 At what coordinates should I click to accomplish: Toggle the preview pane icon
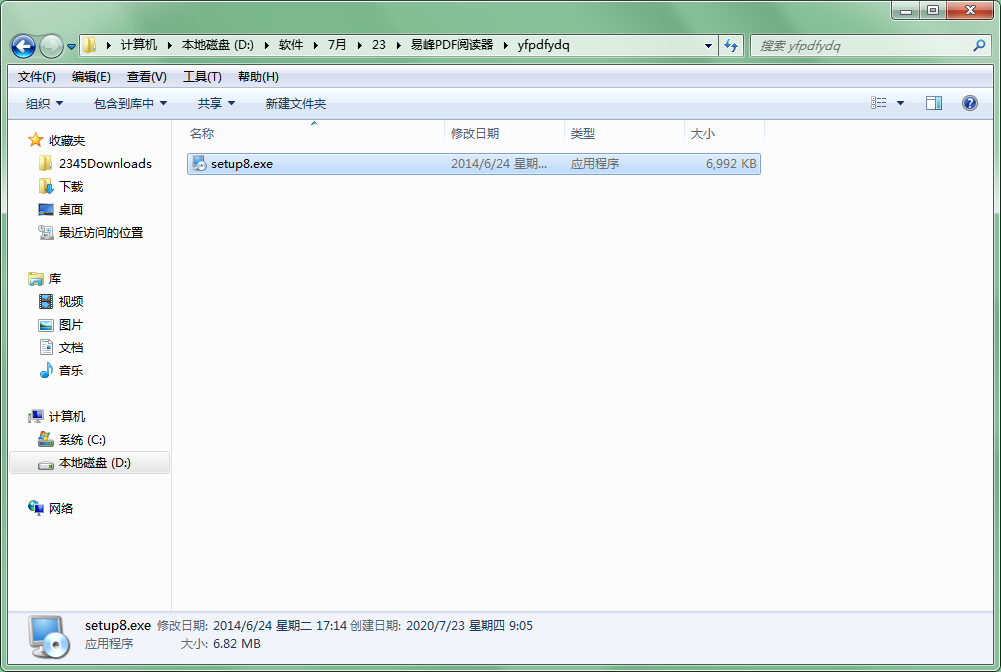tap(934, 103)
